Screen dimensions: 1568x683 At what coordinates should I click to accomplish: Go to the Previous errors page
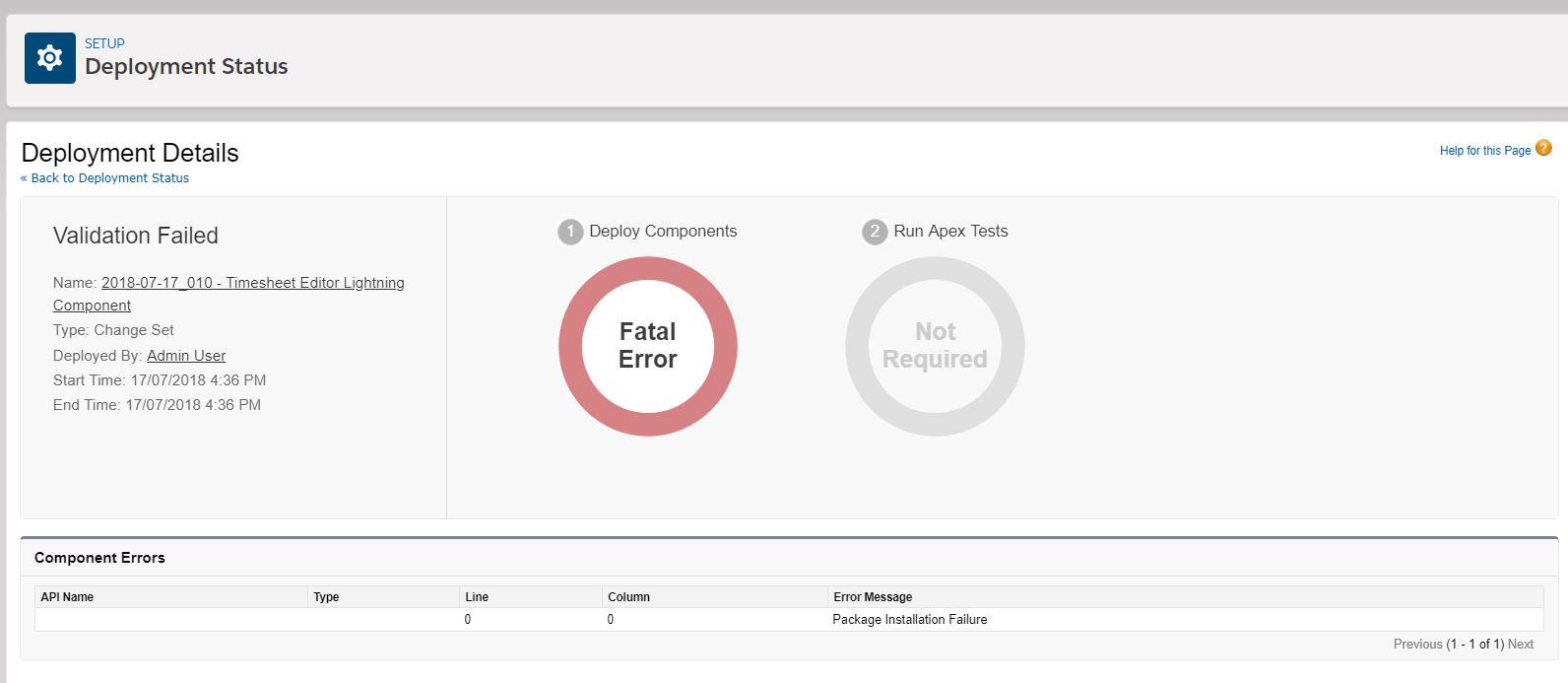[x=1417, y=645]
